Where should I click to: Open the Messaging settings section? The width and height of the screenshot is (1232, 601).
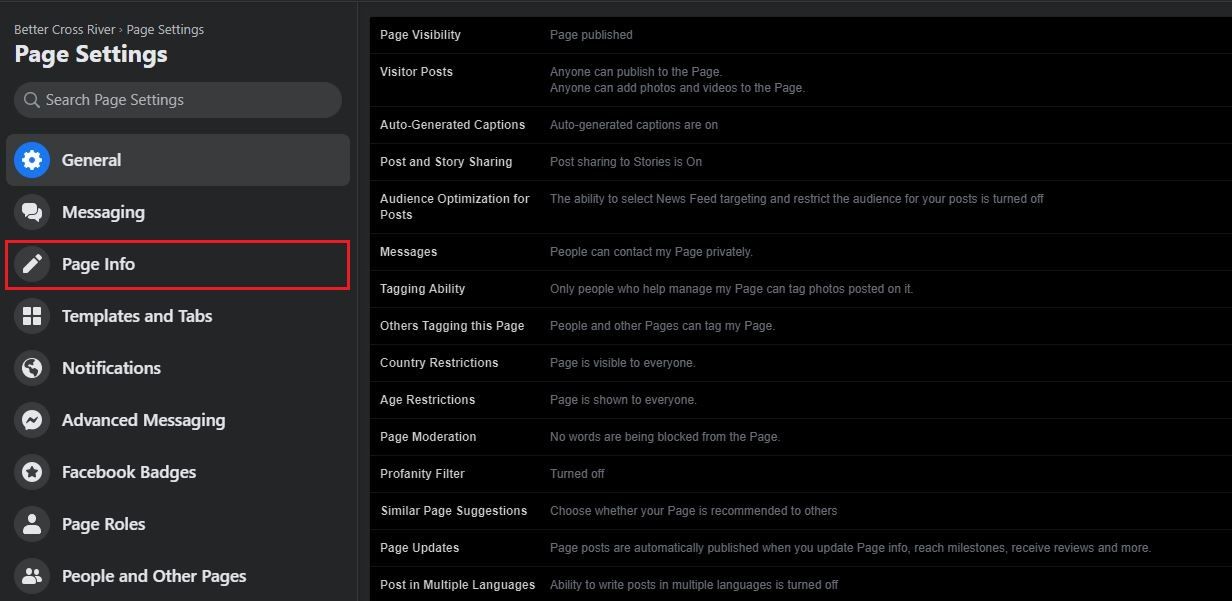[178, 212]
